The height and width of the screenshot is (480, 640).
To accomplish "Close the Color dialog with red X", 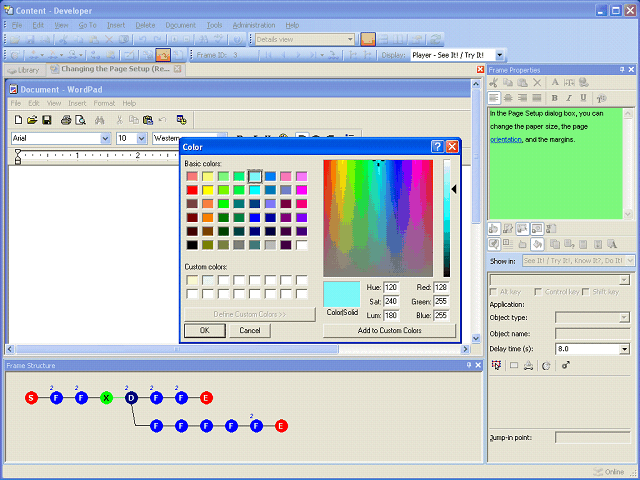I will point(452,147).
